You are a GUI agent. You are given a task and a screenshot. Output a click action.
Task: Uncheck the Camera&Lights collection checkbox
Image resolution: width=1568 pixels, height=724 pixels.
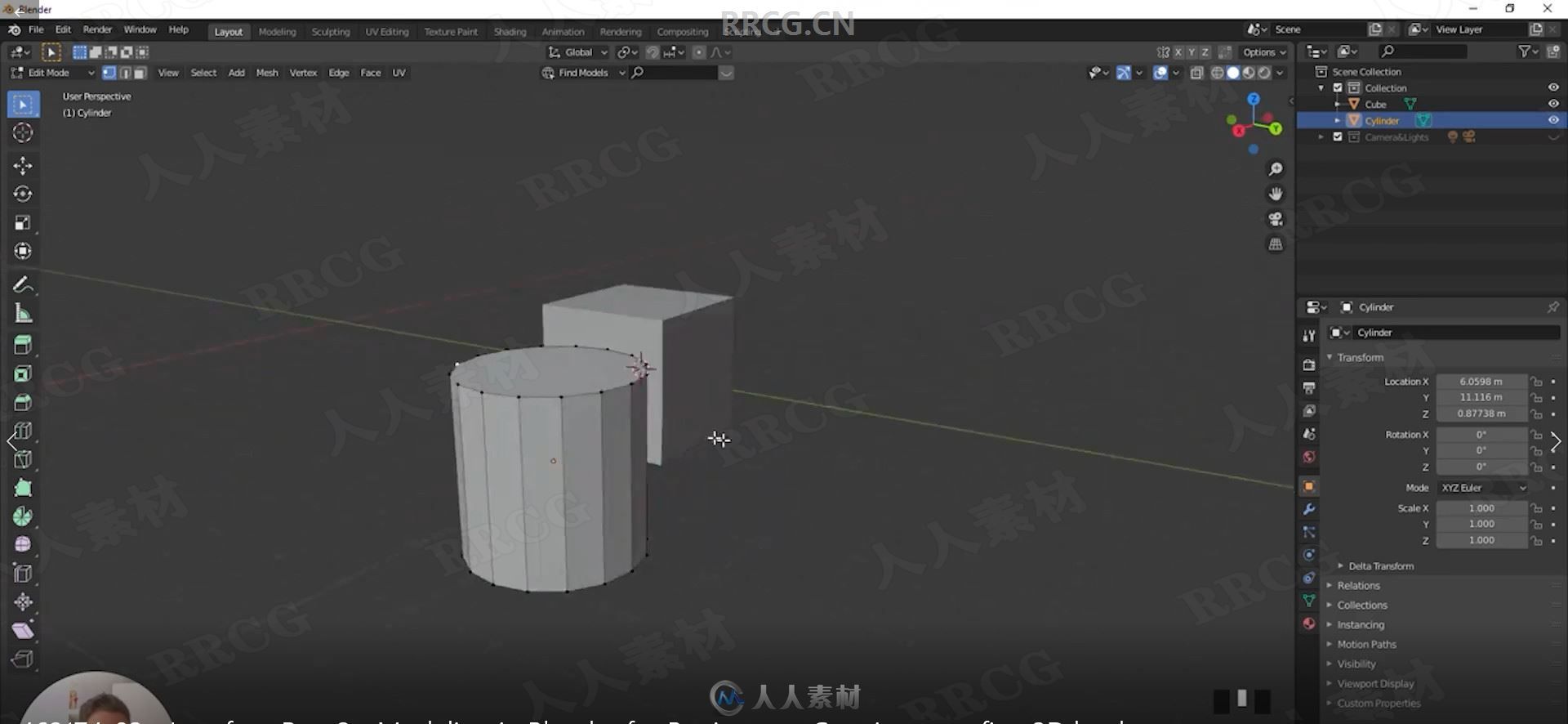[x=1338, y=136]
